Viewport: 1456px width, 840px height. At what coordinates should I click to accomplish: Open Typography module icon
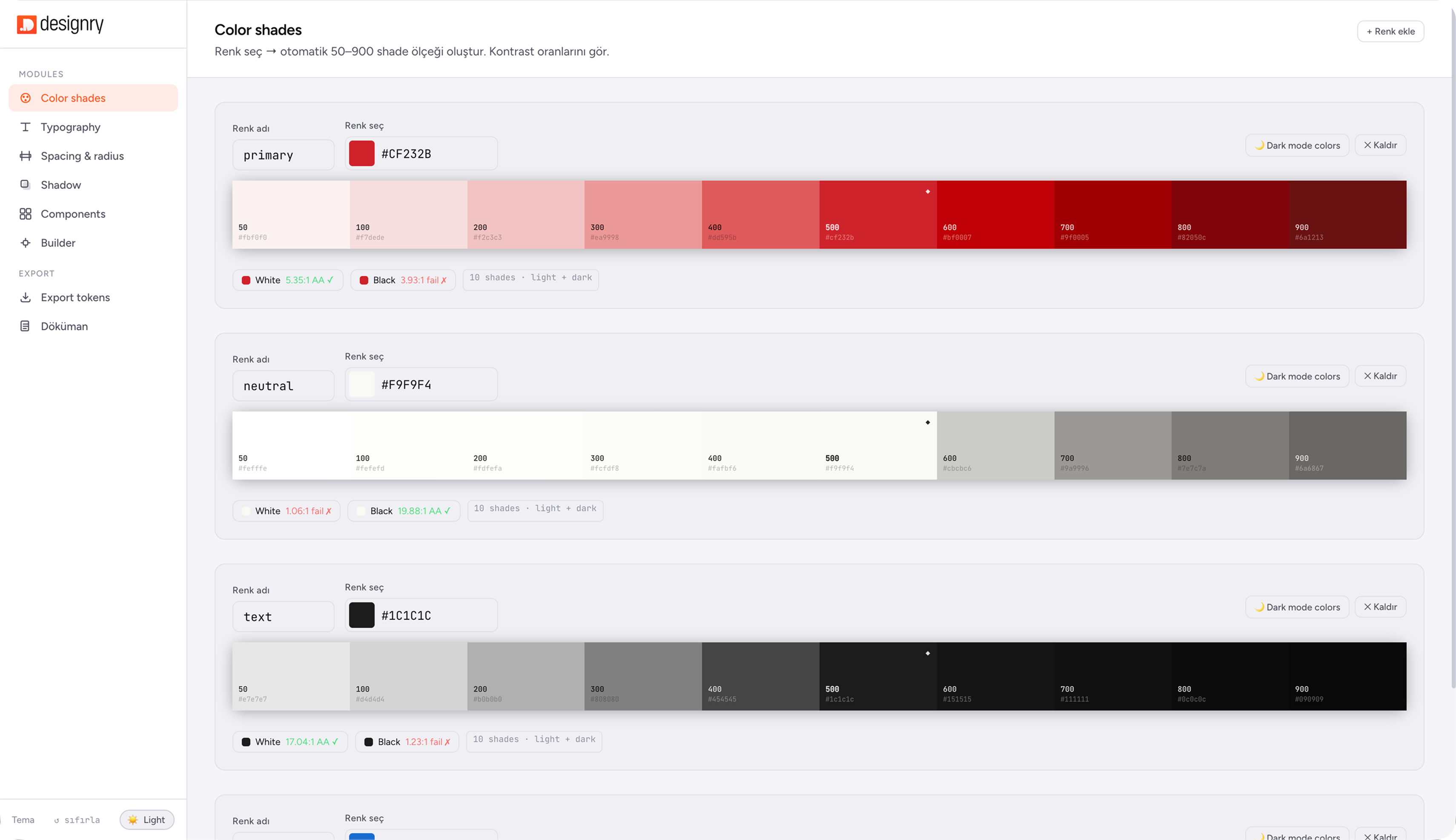click(26, 127)
